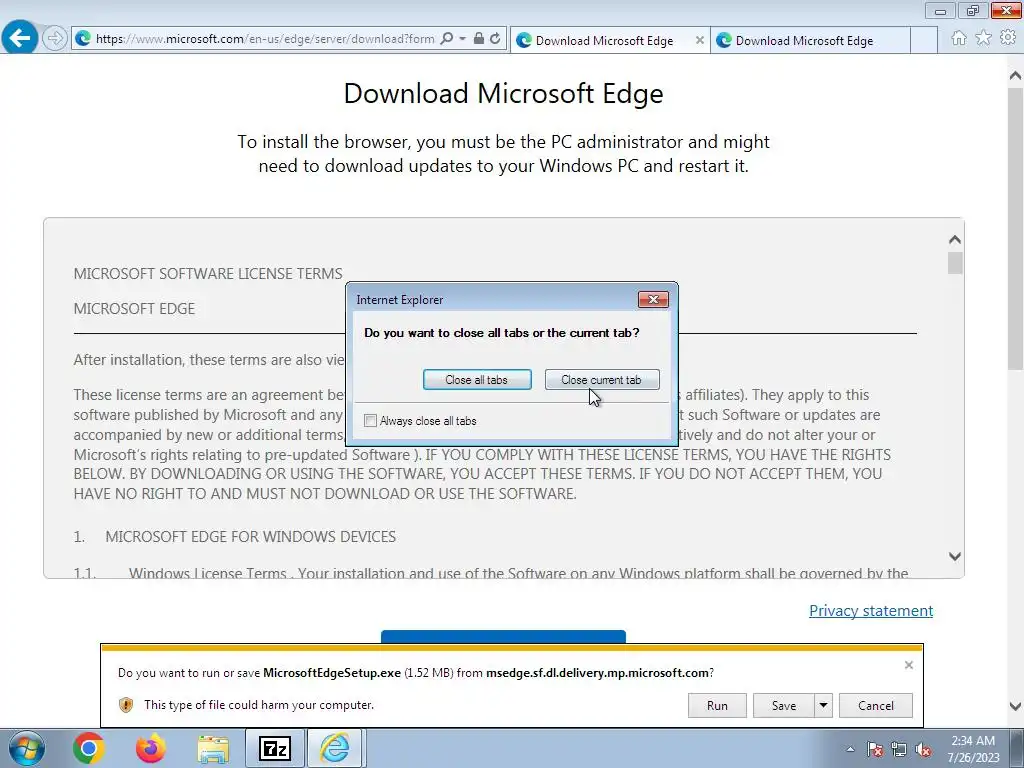Launch Firefox from the taskbar
1024x768 pixels.
point(150,748)
